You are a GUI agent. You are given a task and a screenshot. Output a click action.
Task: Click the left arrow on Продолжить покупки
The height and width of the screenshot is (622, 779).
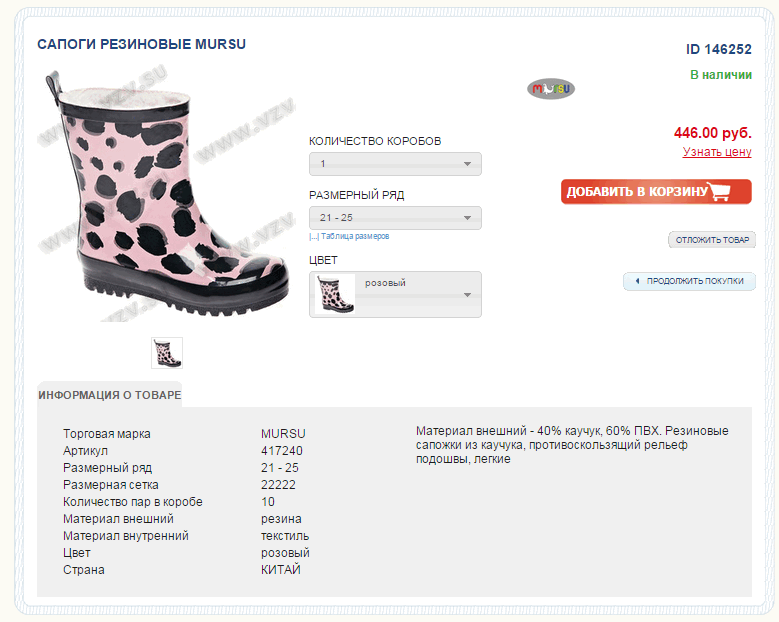637,282
